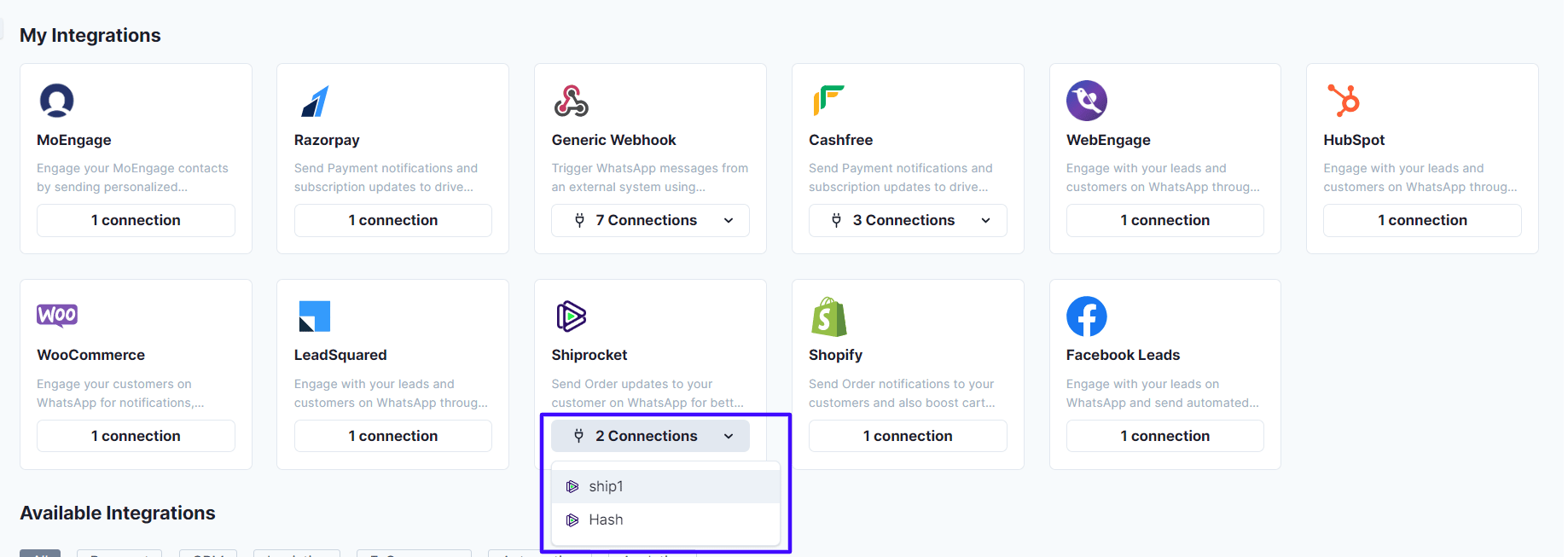Viewport: 1568px width, 557px height.
Task: Click the Cashfree logo icon
Action: pyautogui.click(x=828, y=101)
